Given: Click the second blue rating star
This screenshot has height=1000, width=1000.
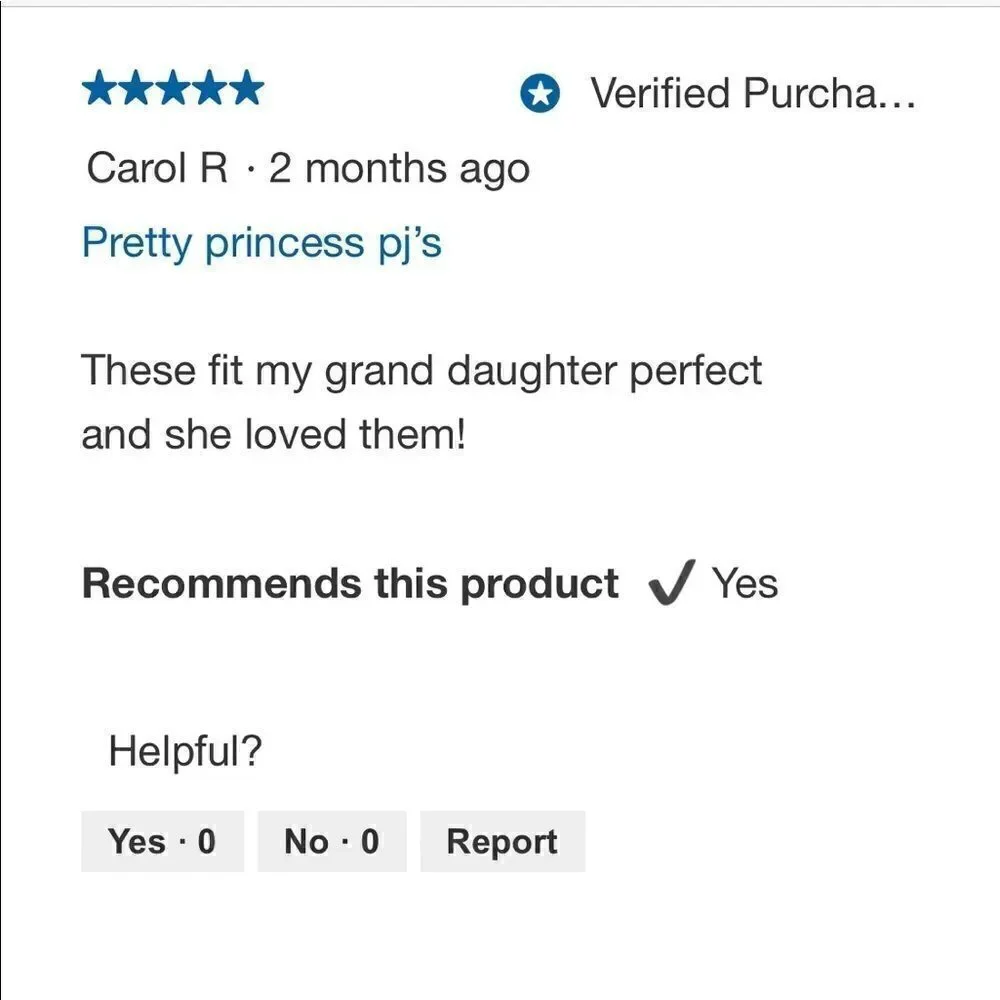Looking at the screenshot, I should click(137, 88).
